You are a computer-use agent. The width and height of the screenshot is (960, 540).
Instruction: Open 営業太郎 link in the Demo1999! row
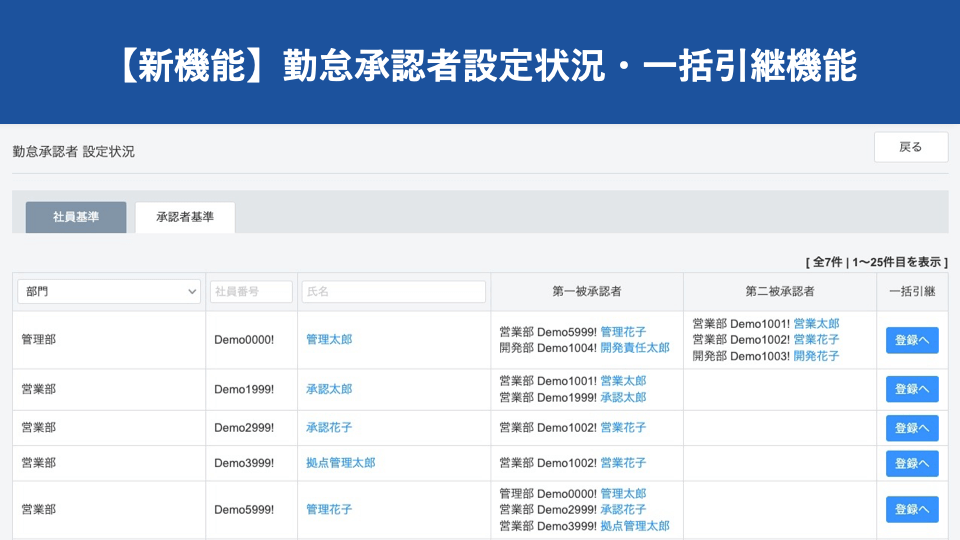pos(623,381)
